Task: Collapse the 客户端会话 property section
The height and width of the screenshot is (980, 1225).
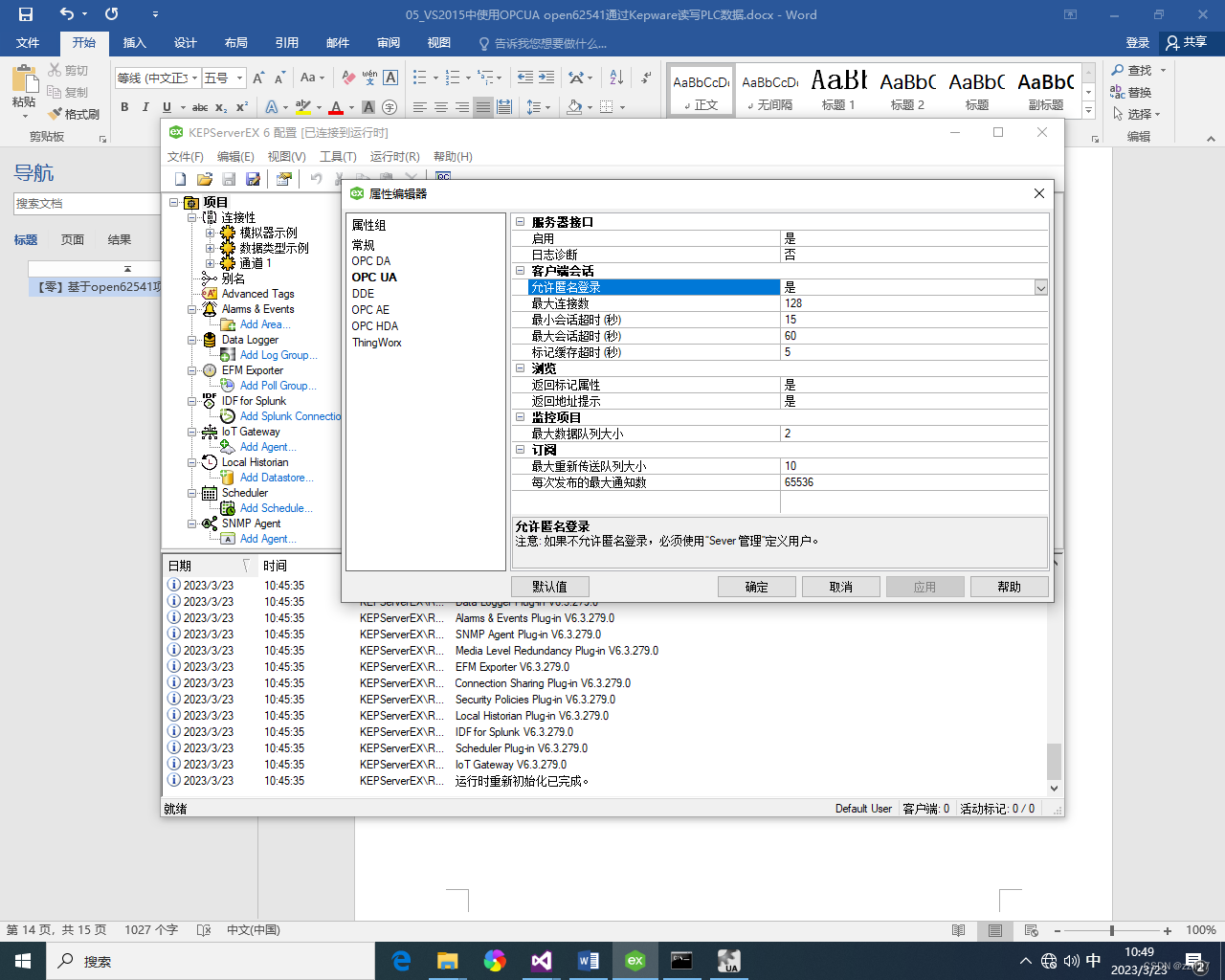Action: click(x=521, y=271)
